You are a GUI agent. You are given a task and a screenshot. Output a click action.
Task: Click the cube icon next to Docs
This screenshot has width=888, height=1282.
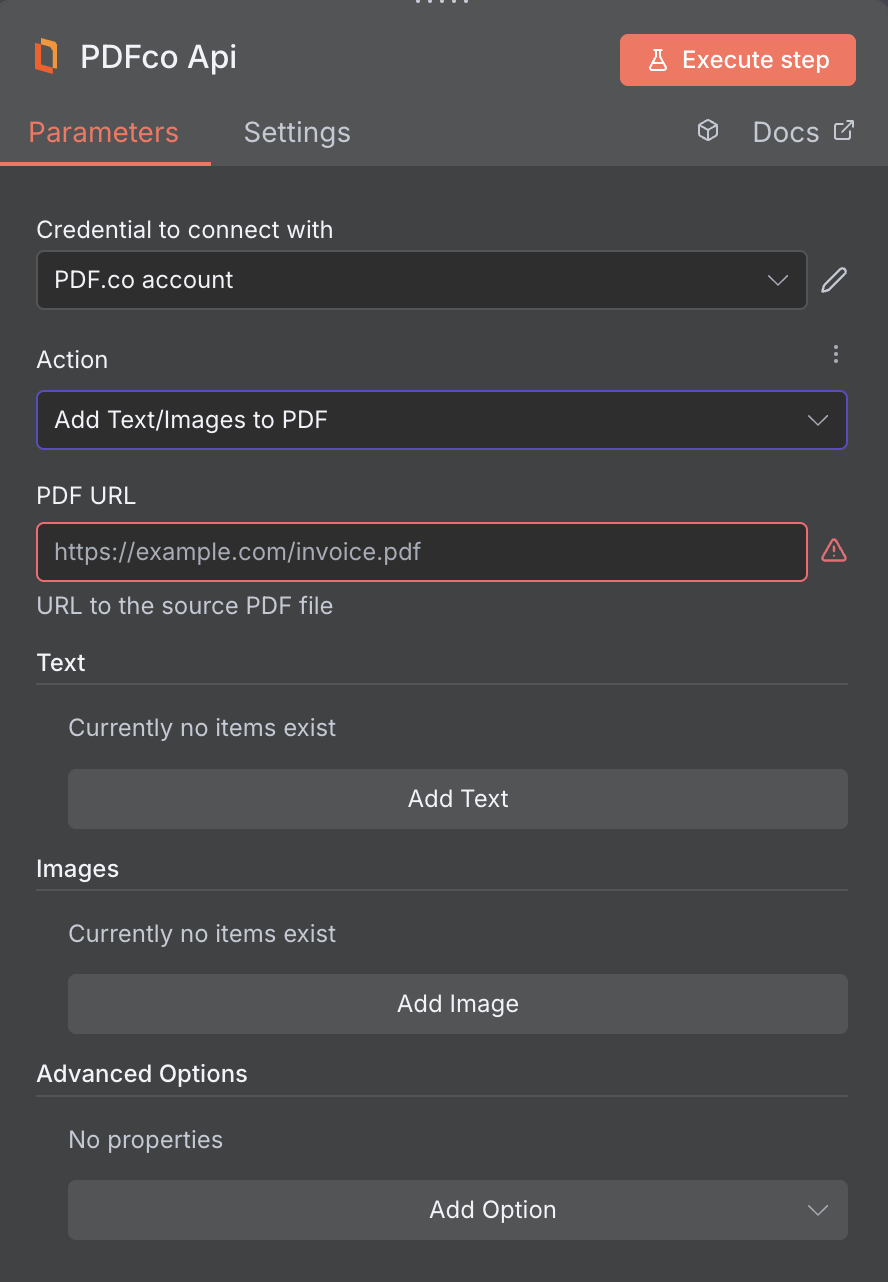tap(708, 131)
